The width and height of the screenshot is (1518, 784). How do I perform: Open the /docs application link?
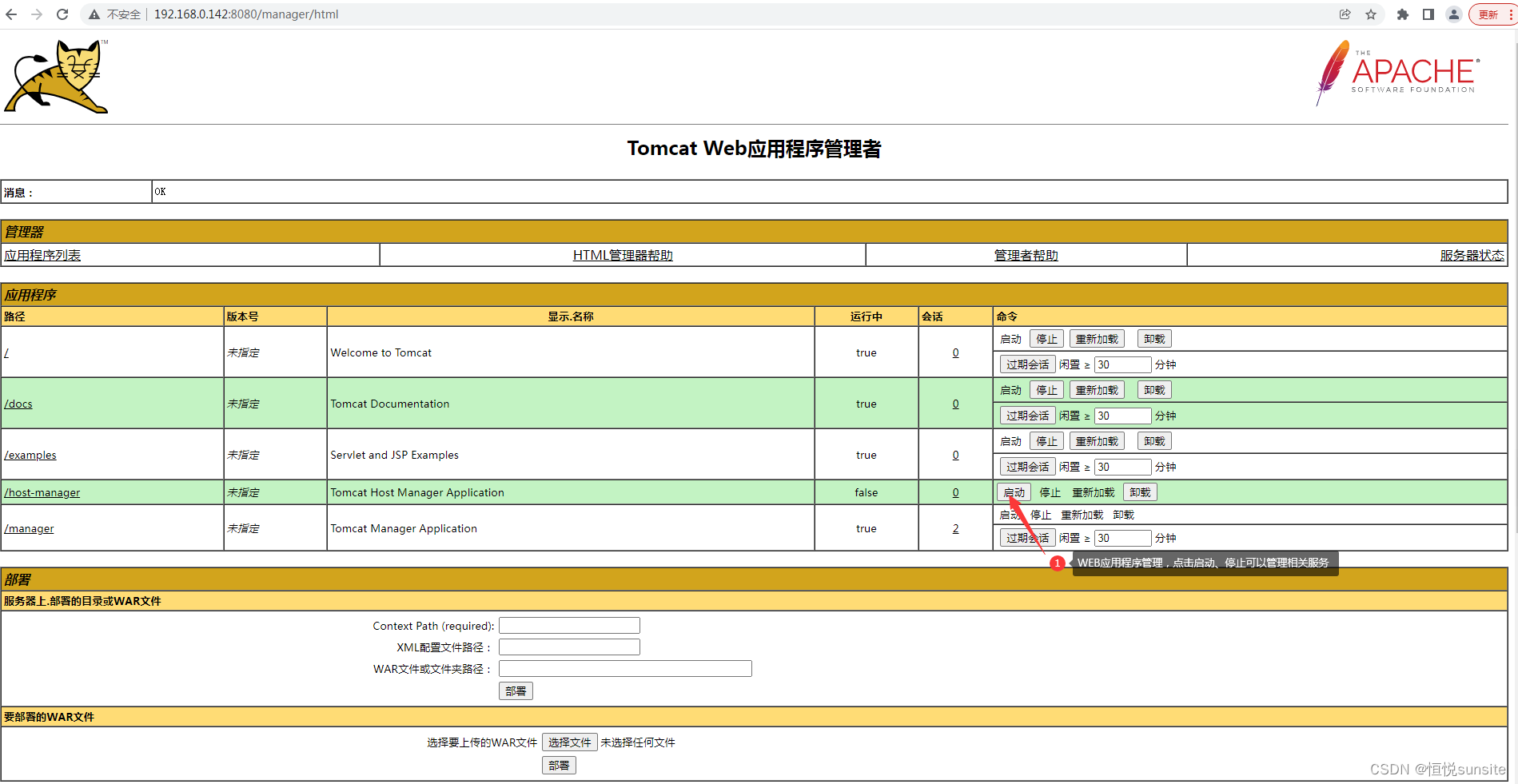point(18,404)
